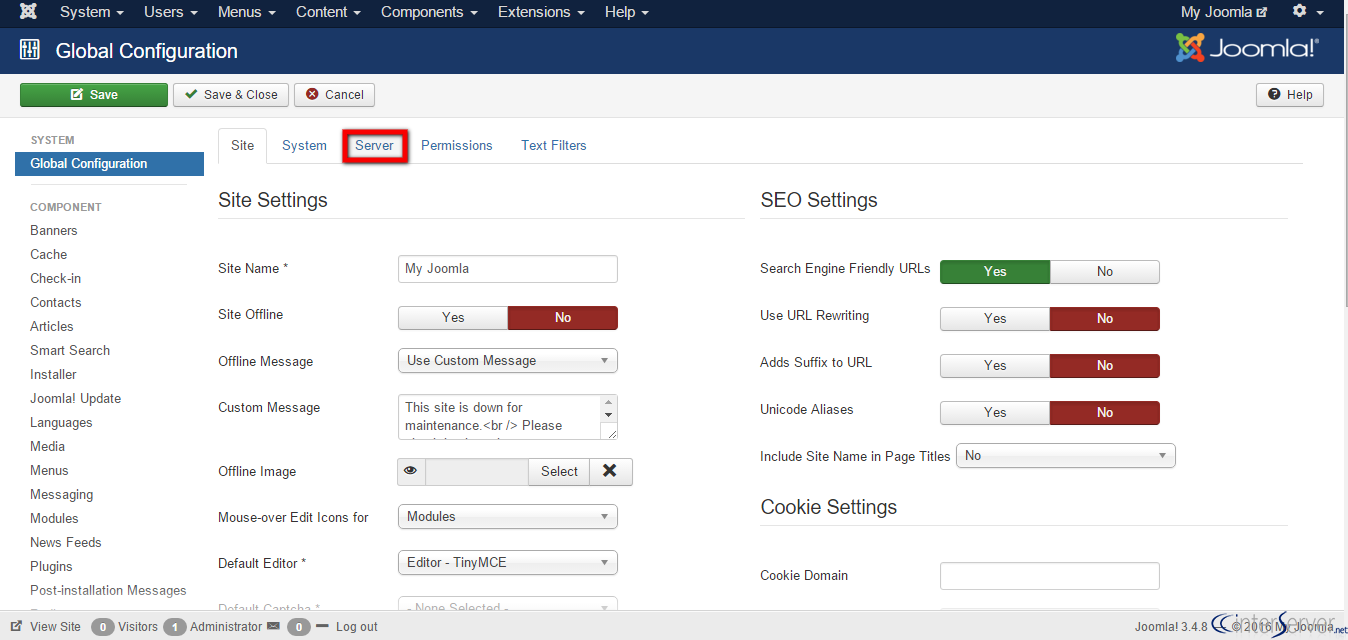
Task: Open My Joomla site link
Action: click(x=1224, y=12)
